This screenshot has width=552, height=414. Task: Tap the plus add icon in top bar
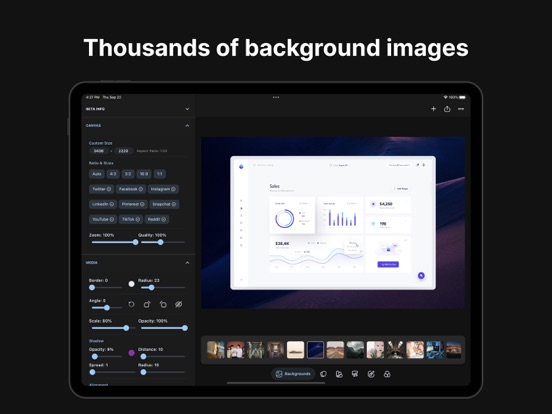[433, 109]
